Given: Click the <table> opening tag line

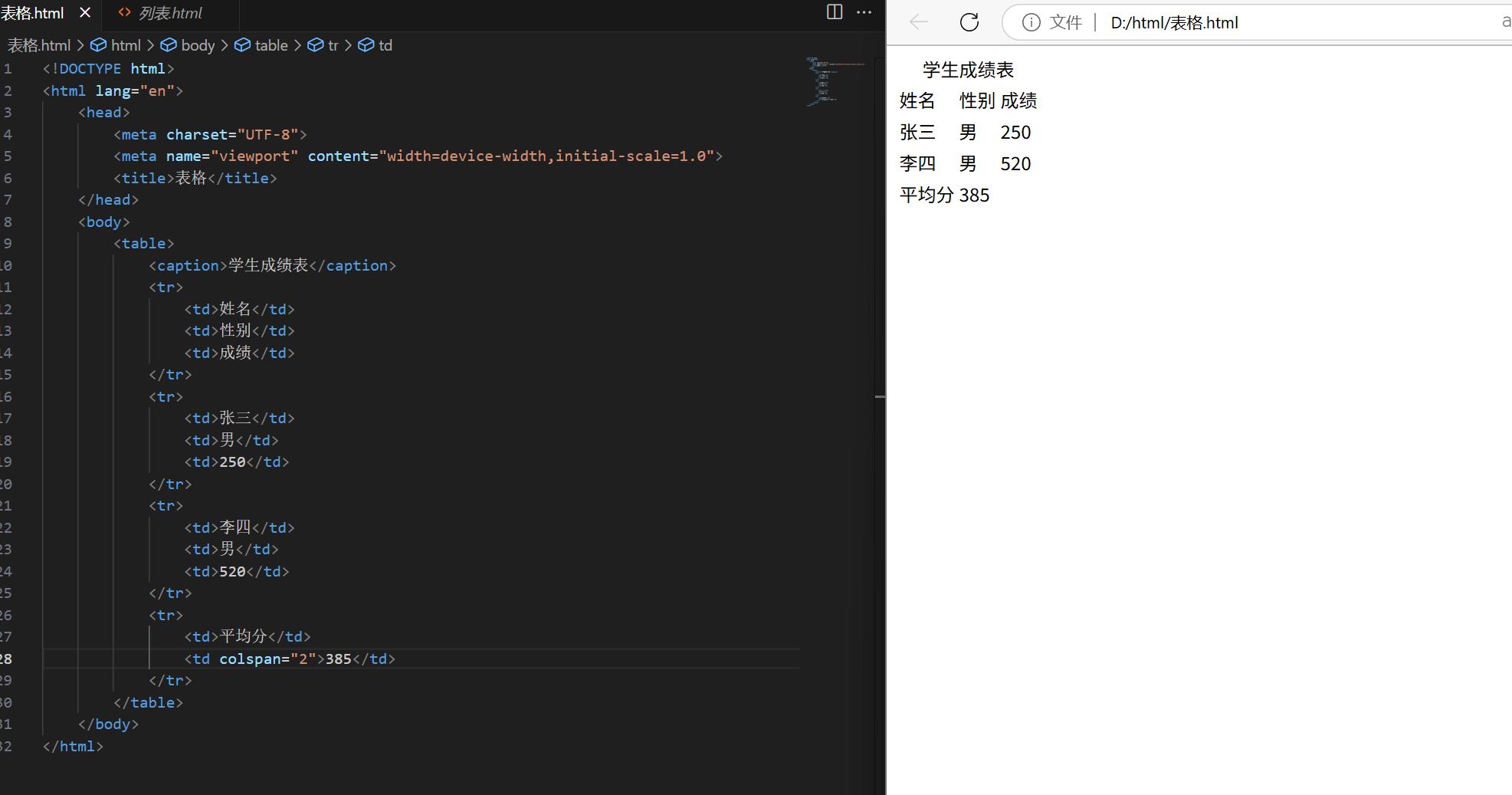Looking at the screenshot, I should (x=144, y=243).
